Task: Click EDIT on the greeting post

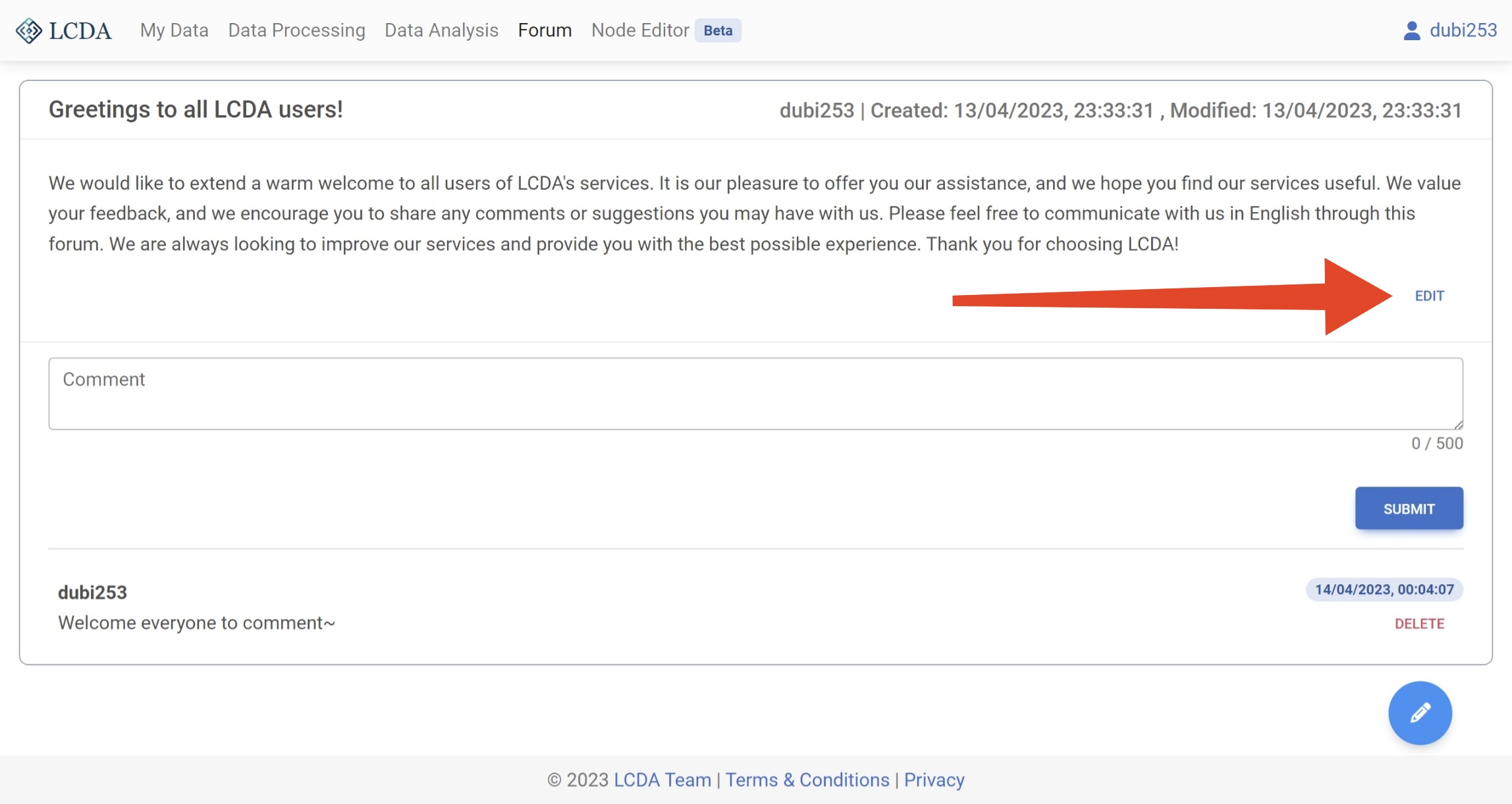Action: (1429, 296)
